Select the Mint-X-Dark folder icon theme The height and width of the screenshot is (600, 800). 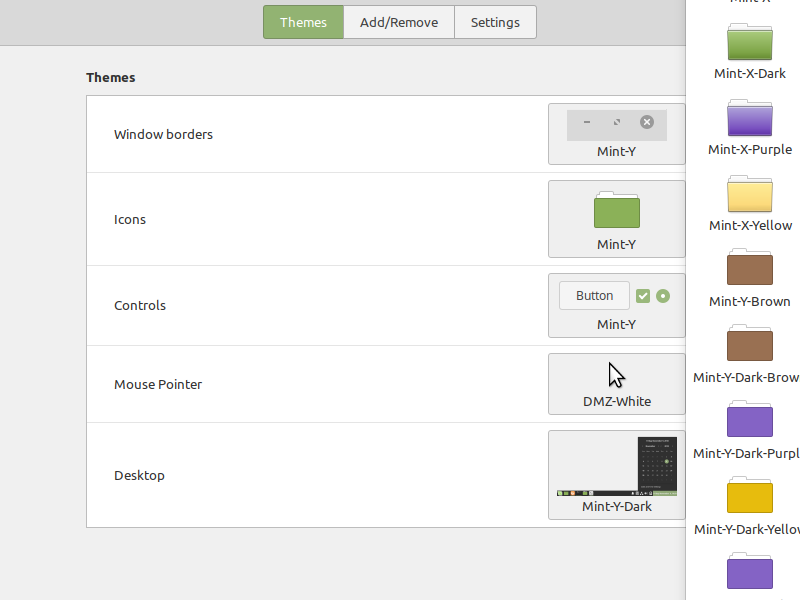748,44
